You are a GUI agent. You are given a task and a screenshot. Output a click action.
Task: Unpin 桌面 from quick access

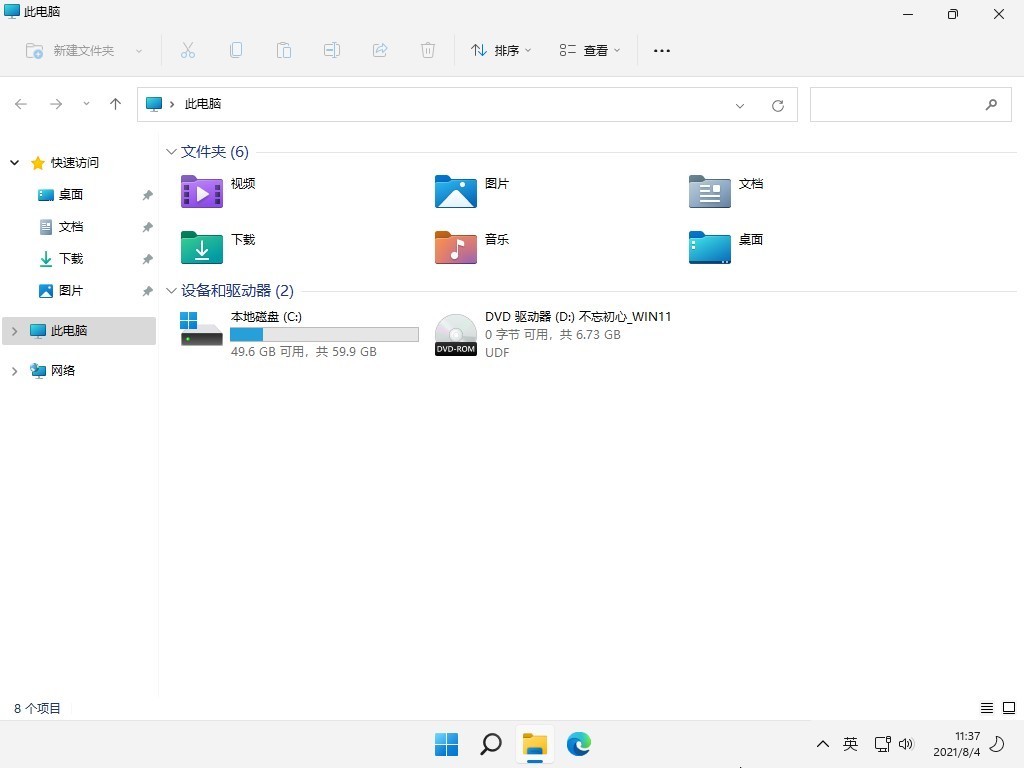coord(147,194)
